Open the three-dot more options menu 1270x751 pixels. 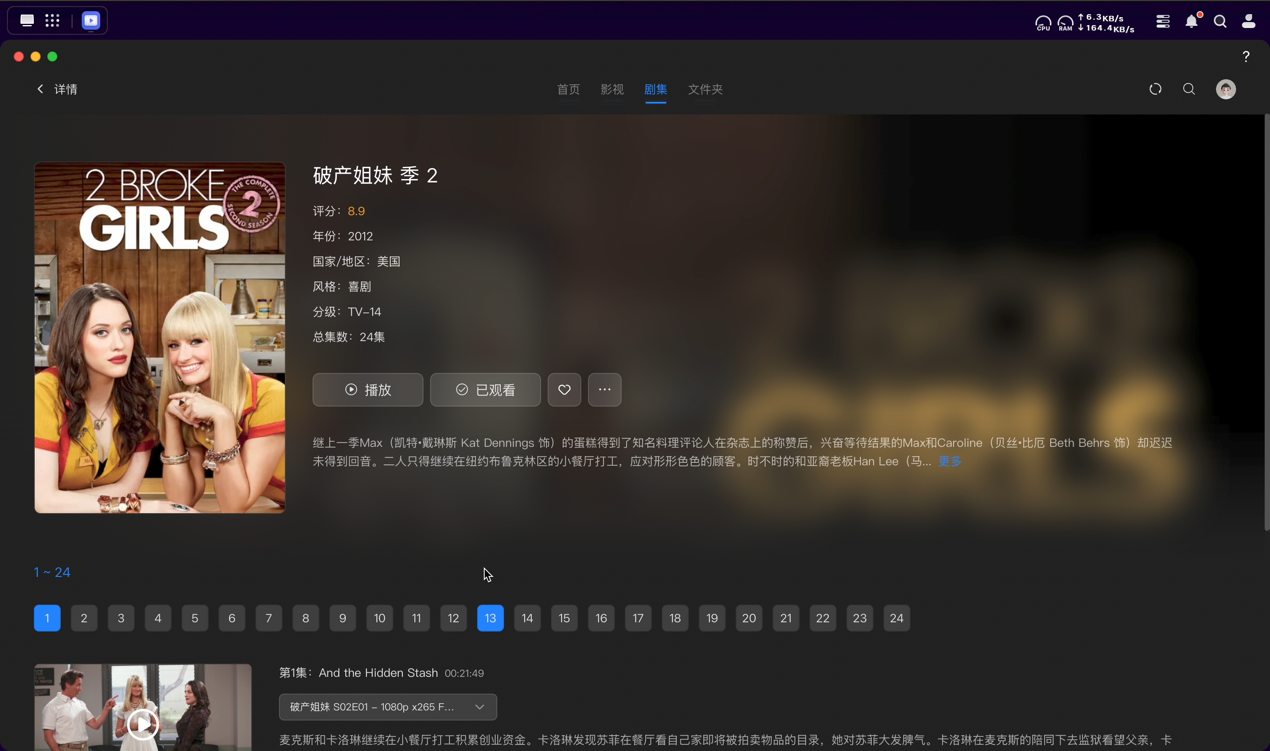604,390
